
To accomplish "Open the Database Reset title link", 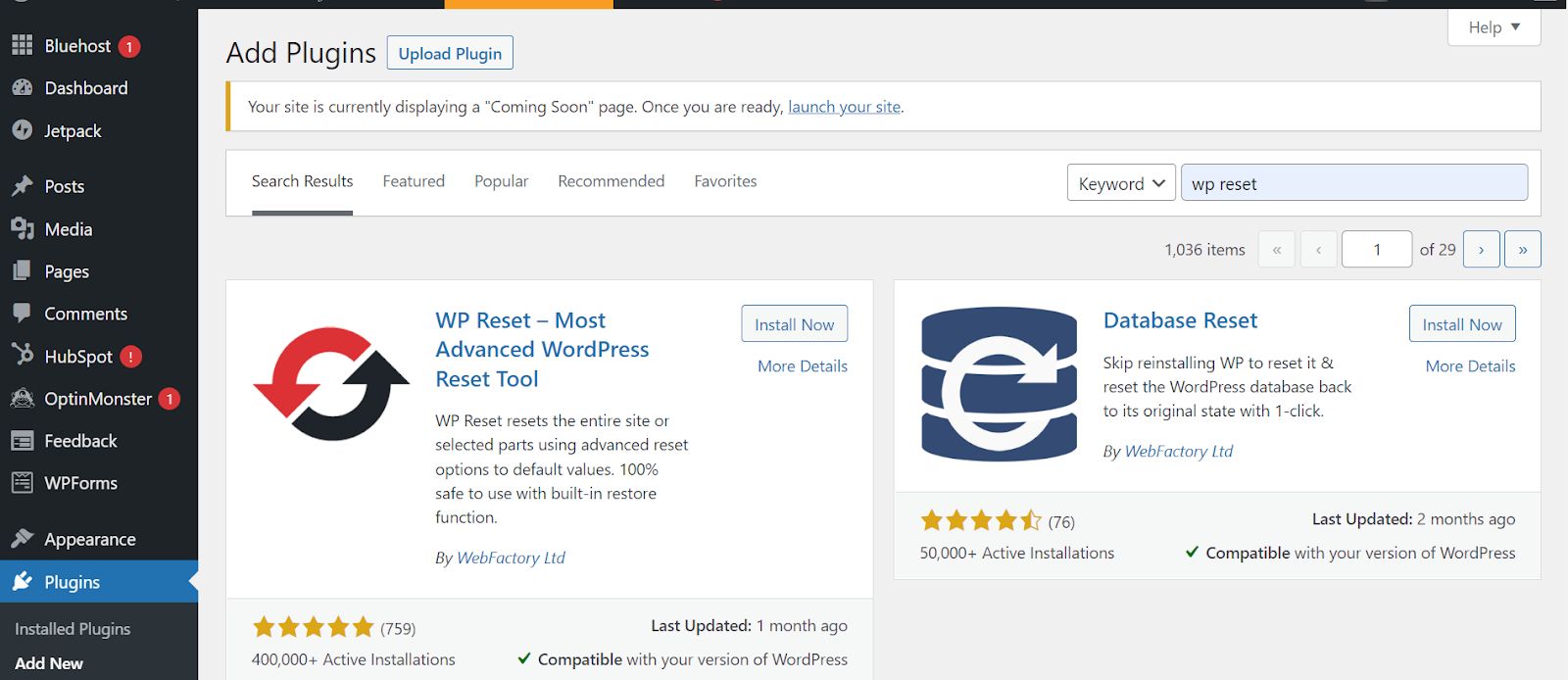I will [1180, 320].
